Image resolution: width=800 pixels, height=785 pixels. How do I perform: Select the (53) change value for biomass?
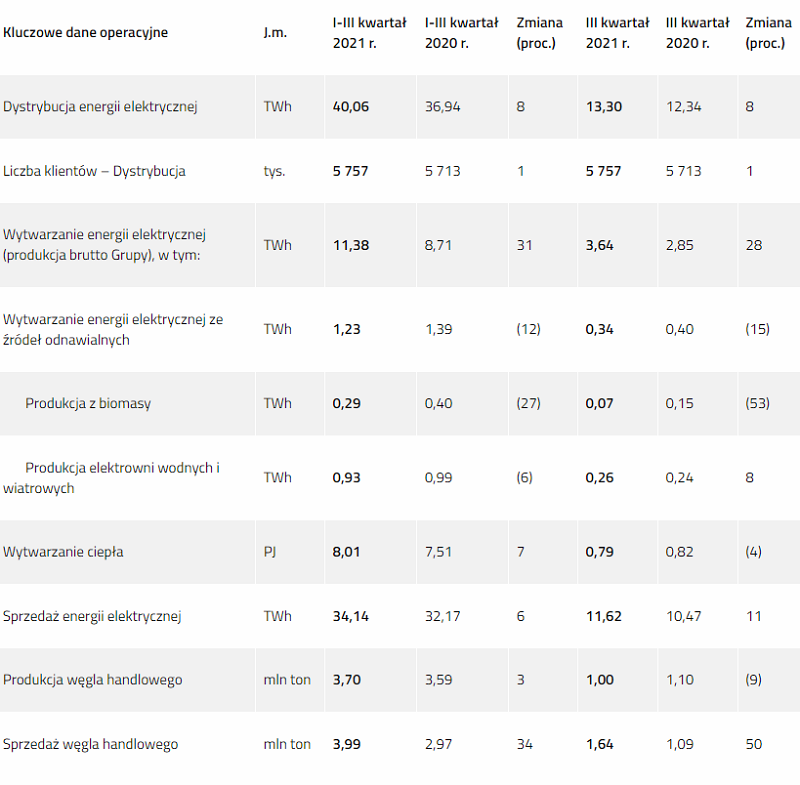coord(757,403)
